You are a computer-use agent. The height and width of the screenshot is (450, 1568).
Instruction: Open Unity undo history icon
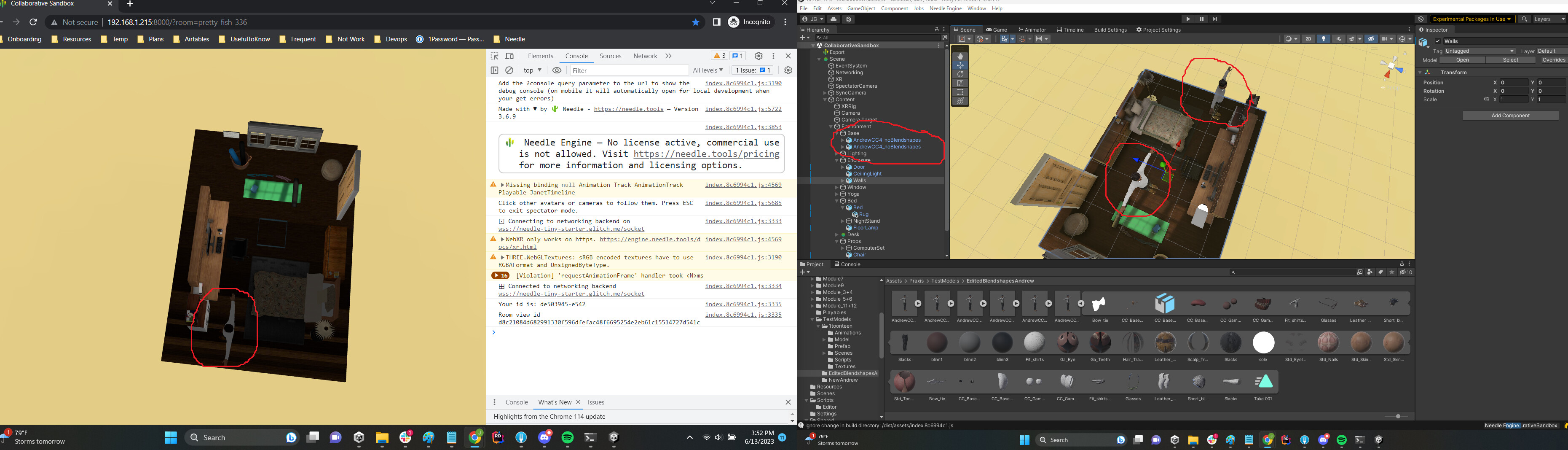pyautogui.click(x=1421, y=19)
